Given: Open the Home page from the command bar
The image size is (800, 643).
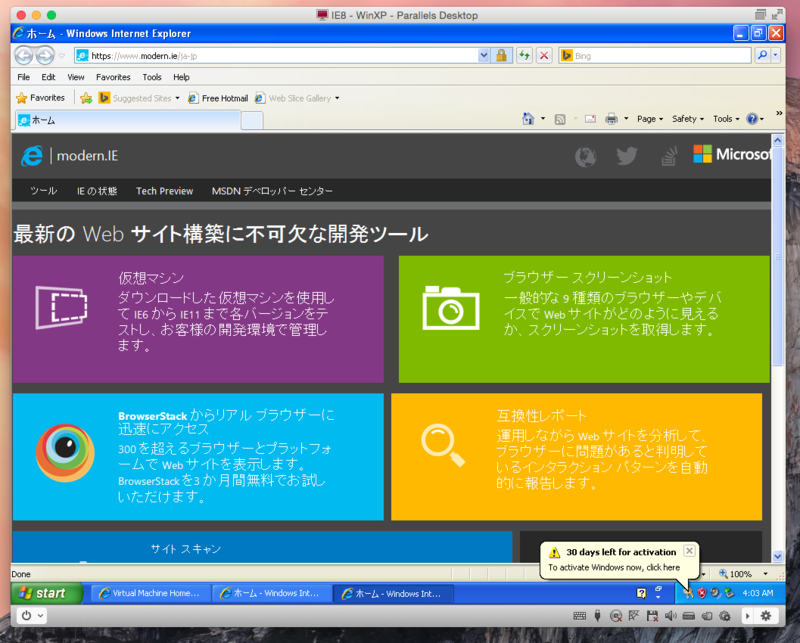Looking at the screenshot, I should tap(528, 118).
